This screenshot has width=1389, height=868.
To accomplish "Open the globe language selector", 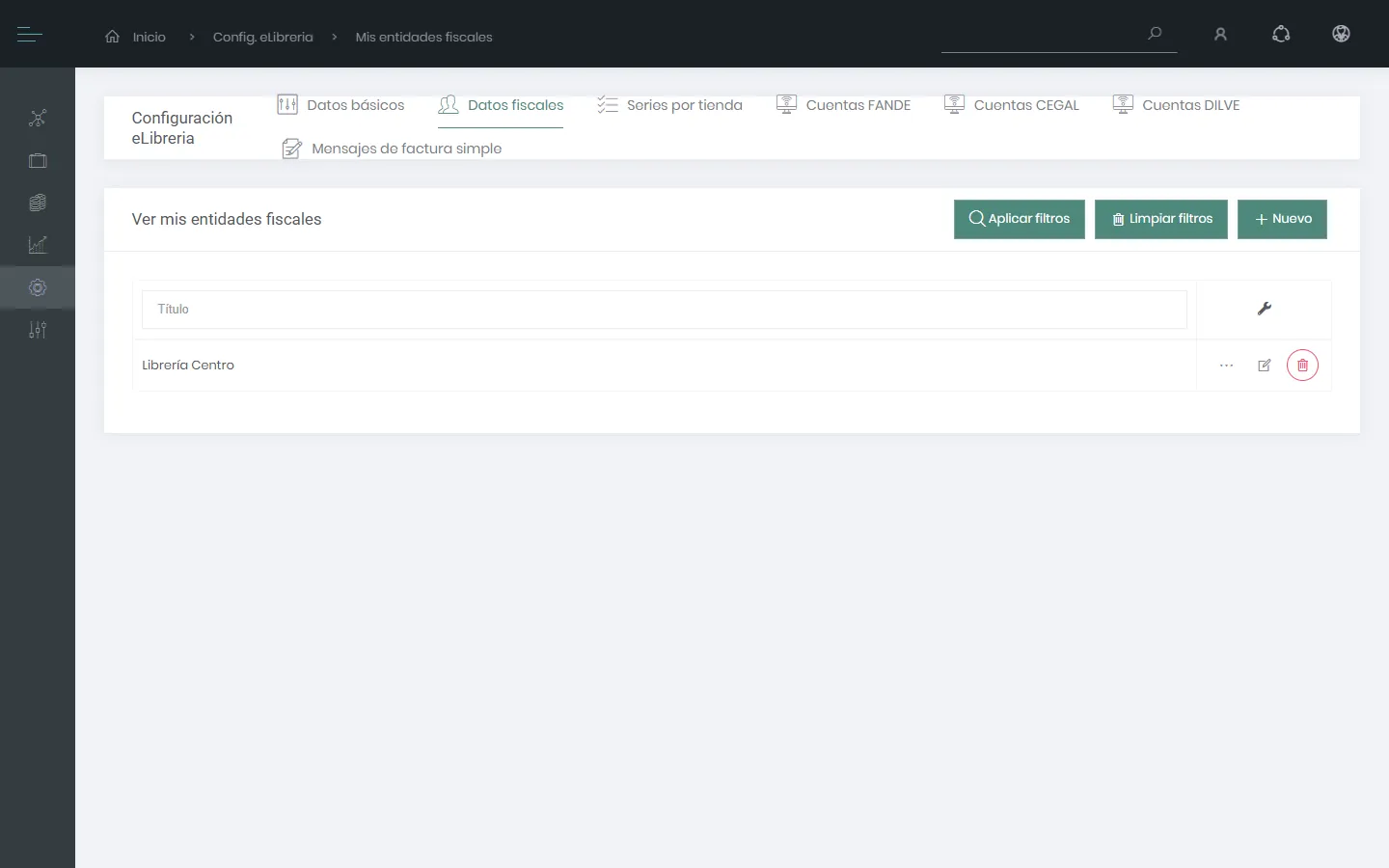I will pos(1341,35).
